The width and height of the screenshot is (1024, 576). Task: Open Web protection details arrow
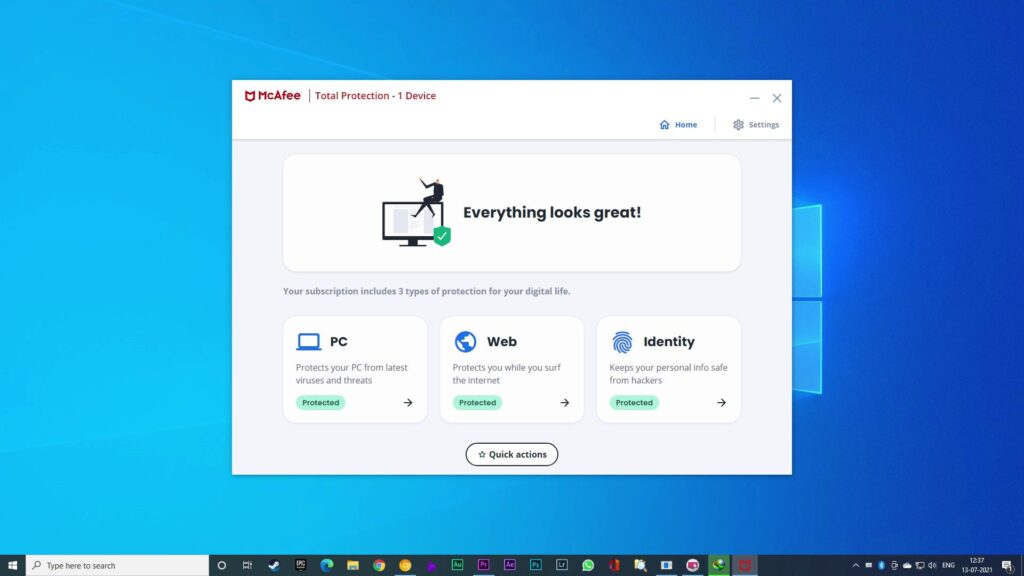[564, 403]
